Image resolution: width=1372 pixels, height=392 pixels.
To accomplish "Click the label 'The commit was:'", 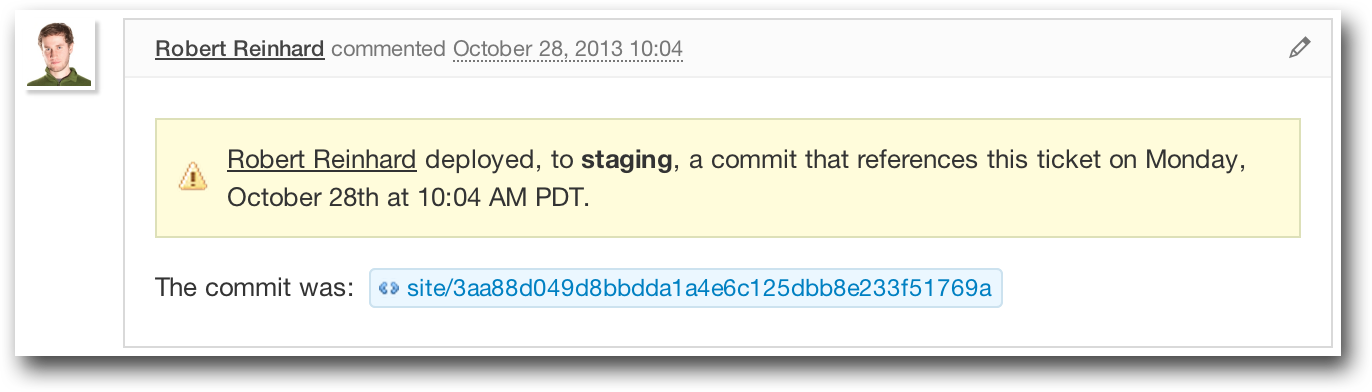I will (x=255, y=289).
